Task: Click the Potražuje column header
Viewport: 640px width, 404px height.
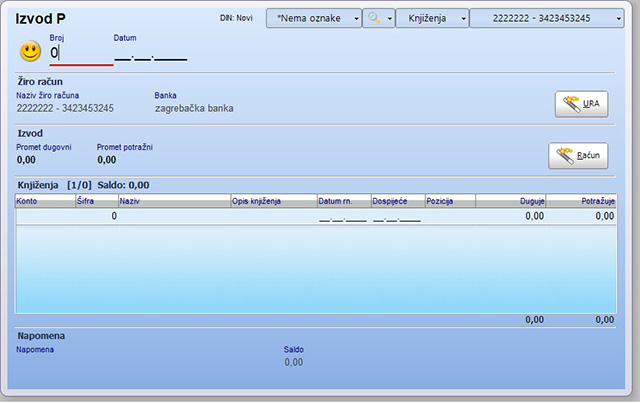Action: pyautogui.click(x=581, y=201)
